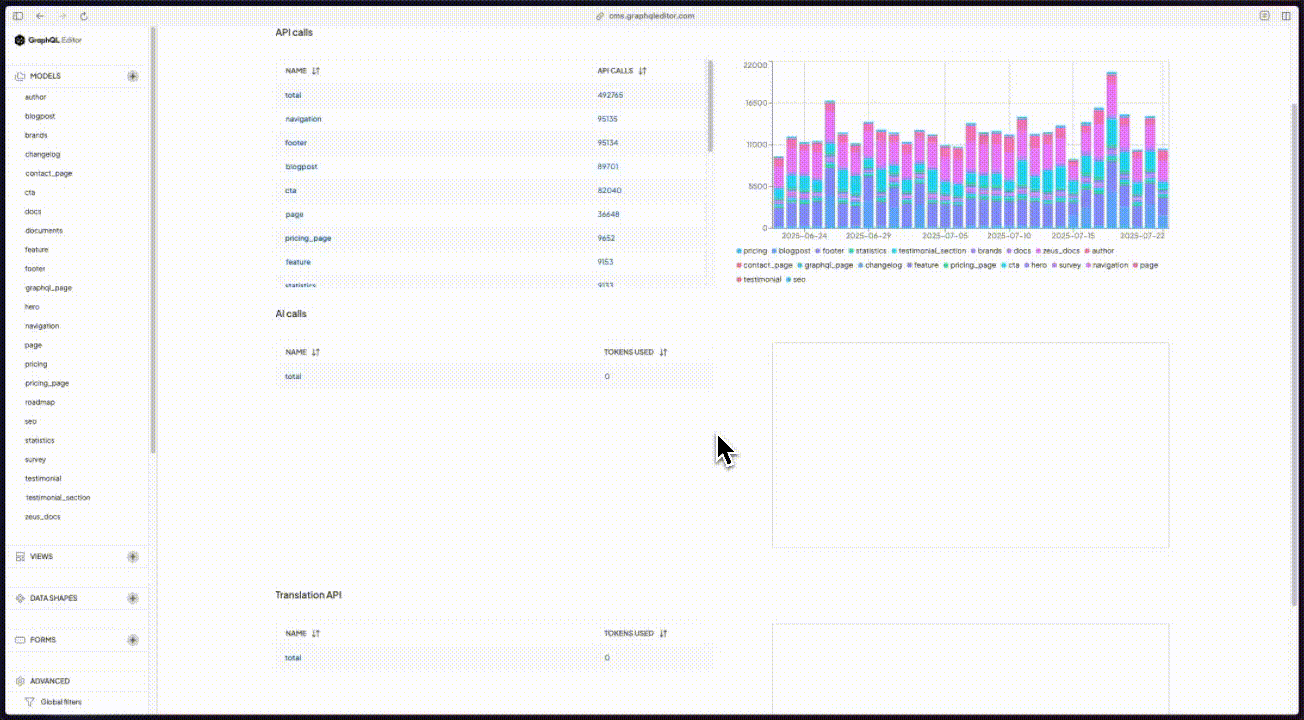Add a new view with the VIEWS plus icon
The image size is (1304, 720).
pos(133,557)
